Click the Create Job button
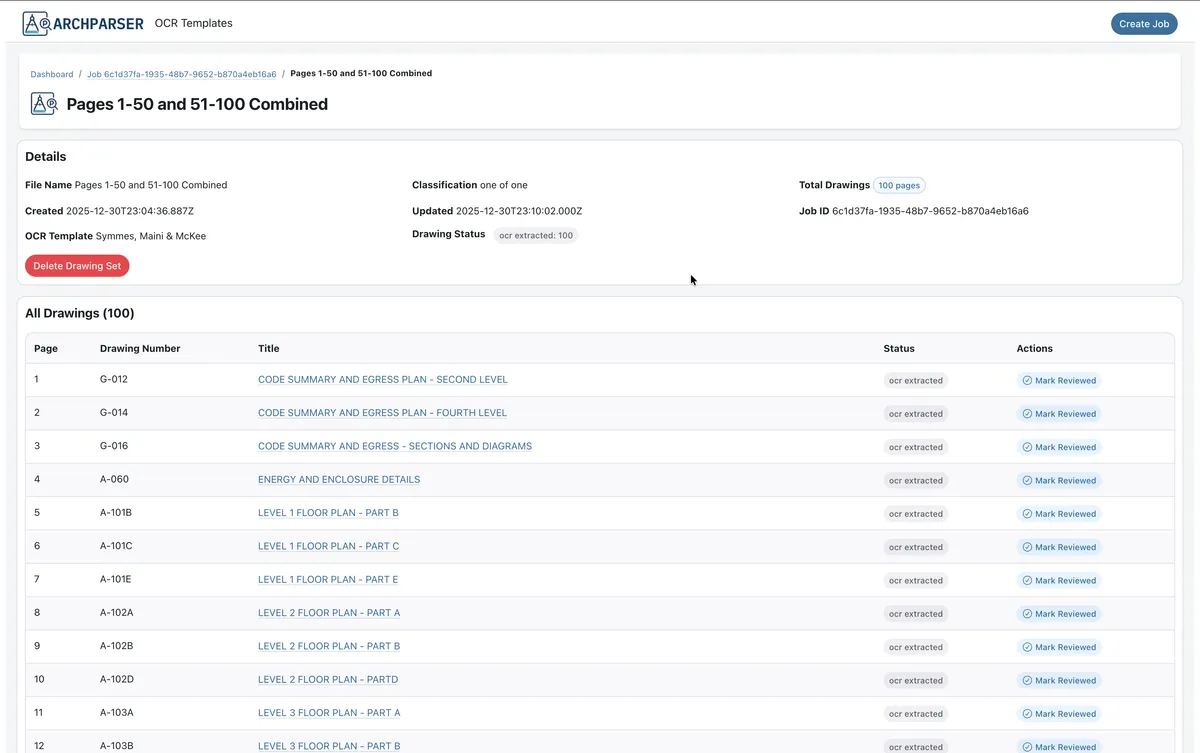The height and width of the screenshot is (753, 1200). pos(1144,24)
